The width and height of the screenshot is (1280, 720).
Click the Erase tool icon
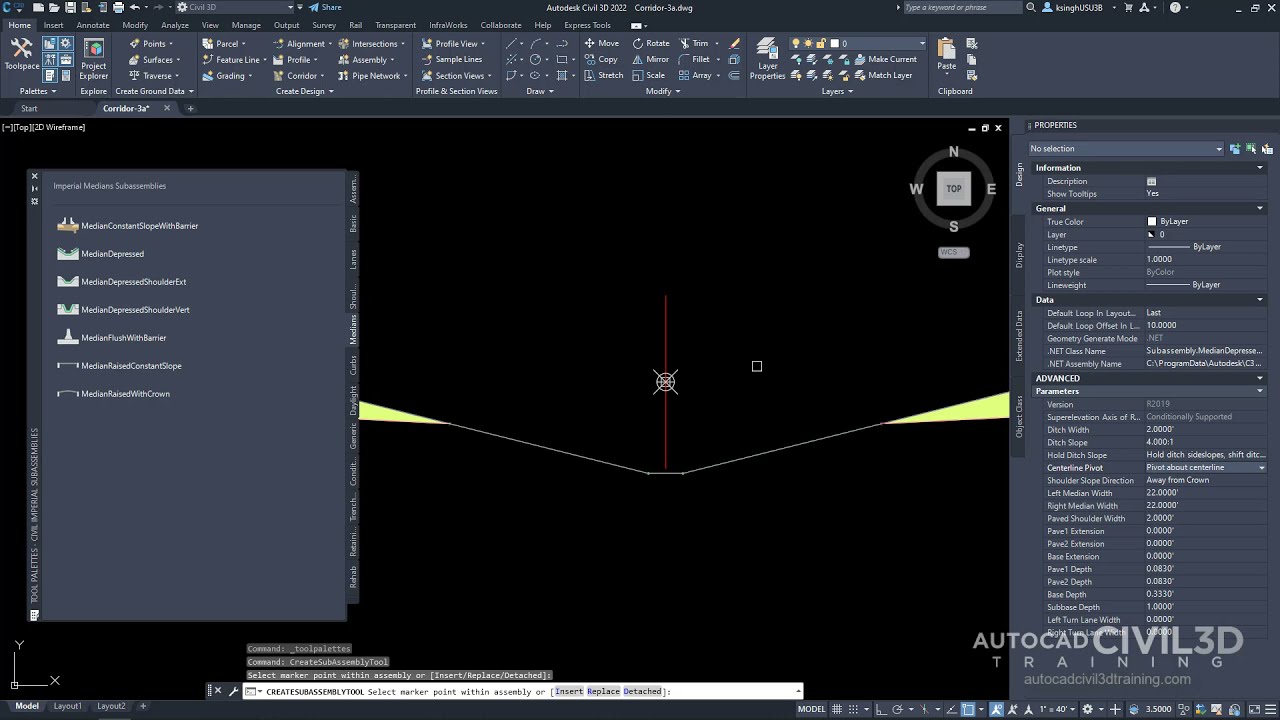click(735, 43)
